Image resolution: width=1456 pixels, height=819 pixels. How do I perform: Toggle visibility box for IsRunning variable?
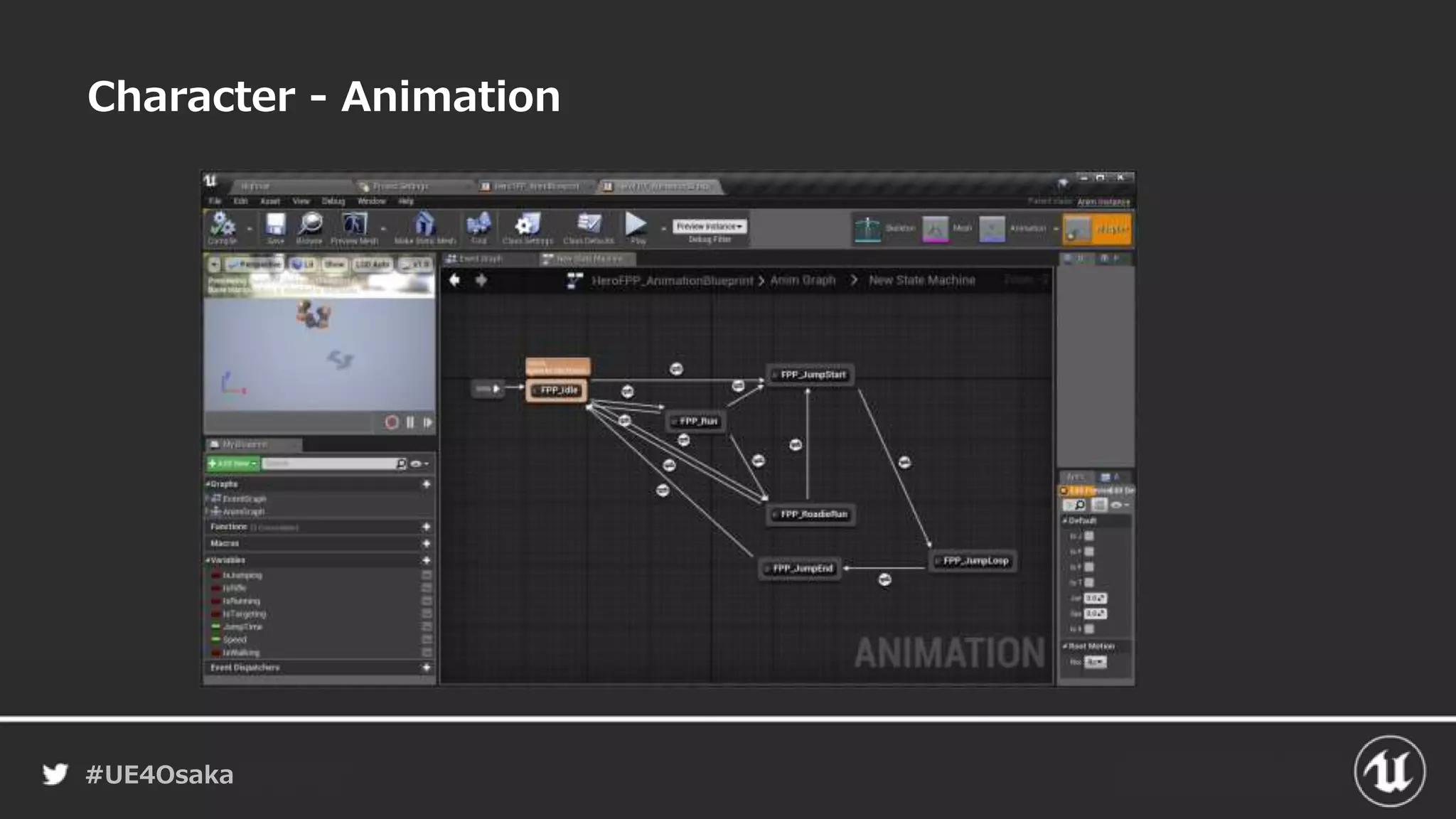427,601
